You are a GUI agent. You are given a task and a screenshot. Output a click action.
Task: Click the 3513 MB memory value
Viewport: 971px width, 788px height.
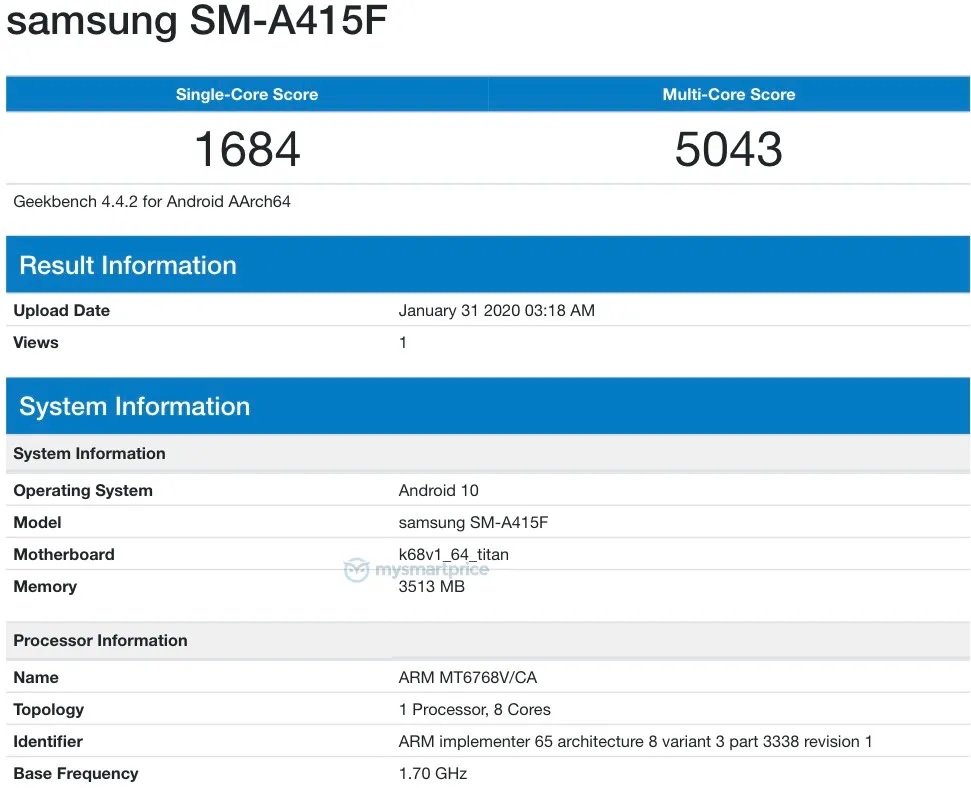[x=431, y=587]
